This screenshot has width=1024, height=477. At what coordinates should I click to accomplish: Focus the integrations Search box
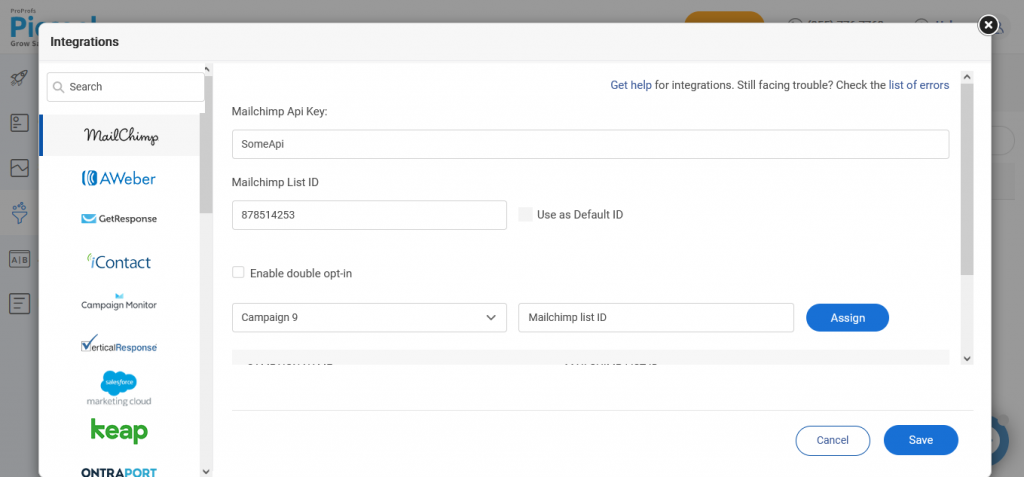(125, 87)
